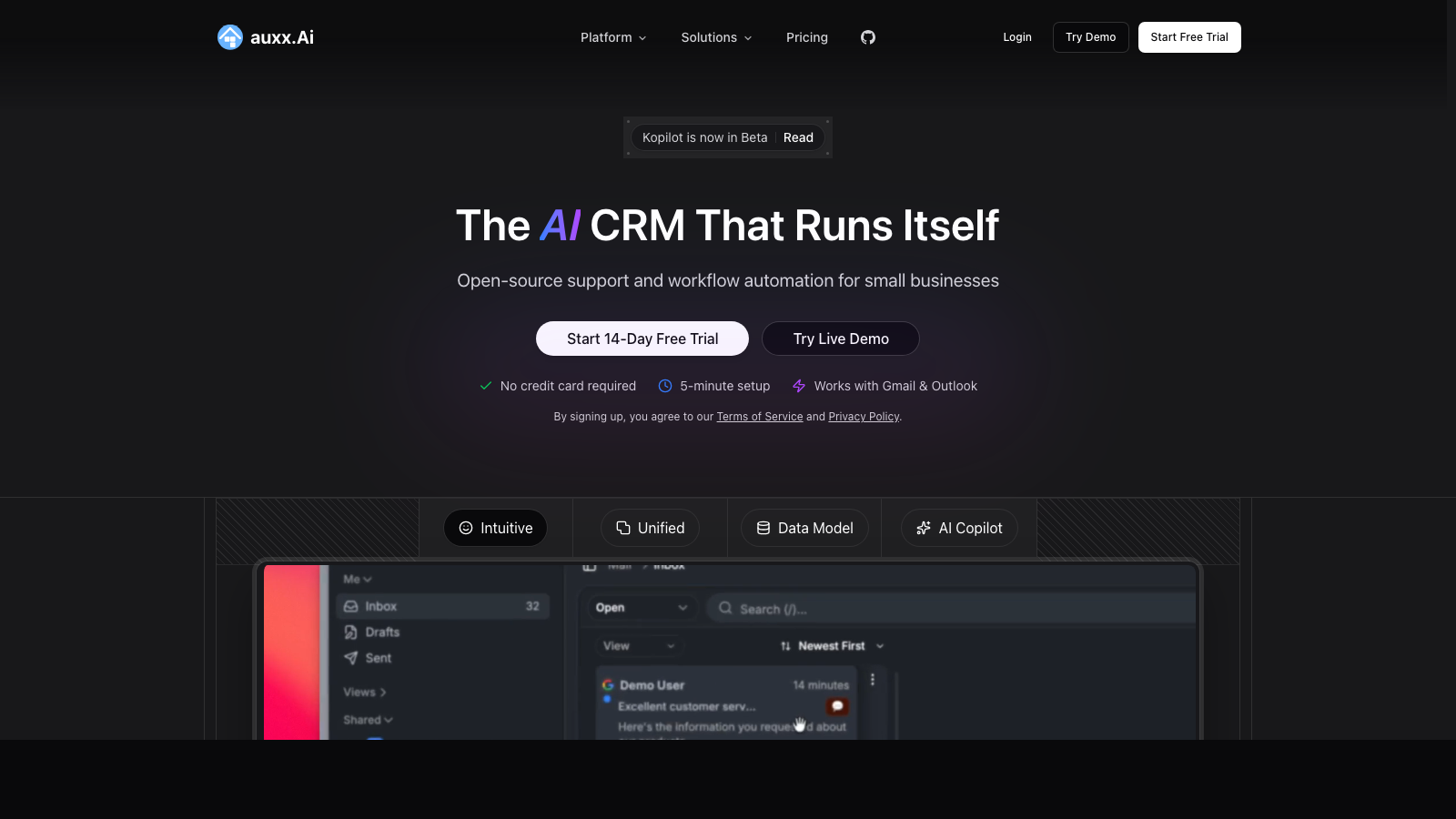
Task: Expand the Platform menu
Action: (613, 37)
